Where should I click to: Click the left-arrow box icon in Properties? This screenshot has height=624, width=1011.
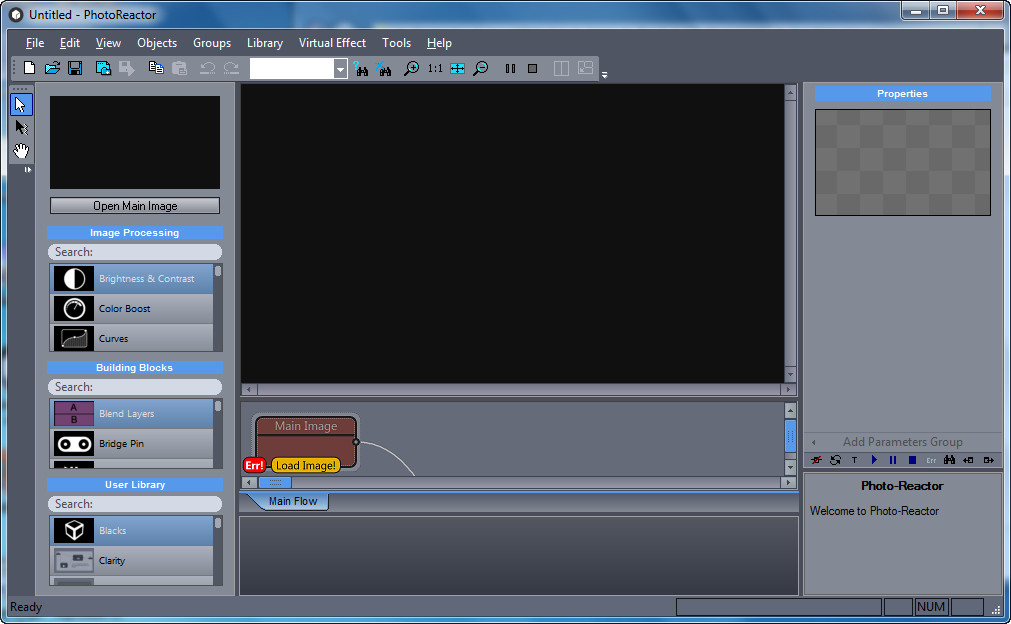pos(968,460)
